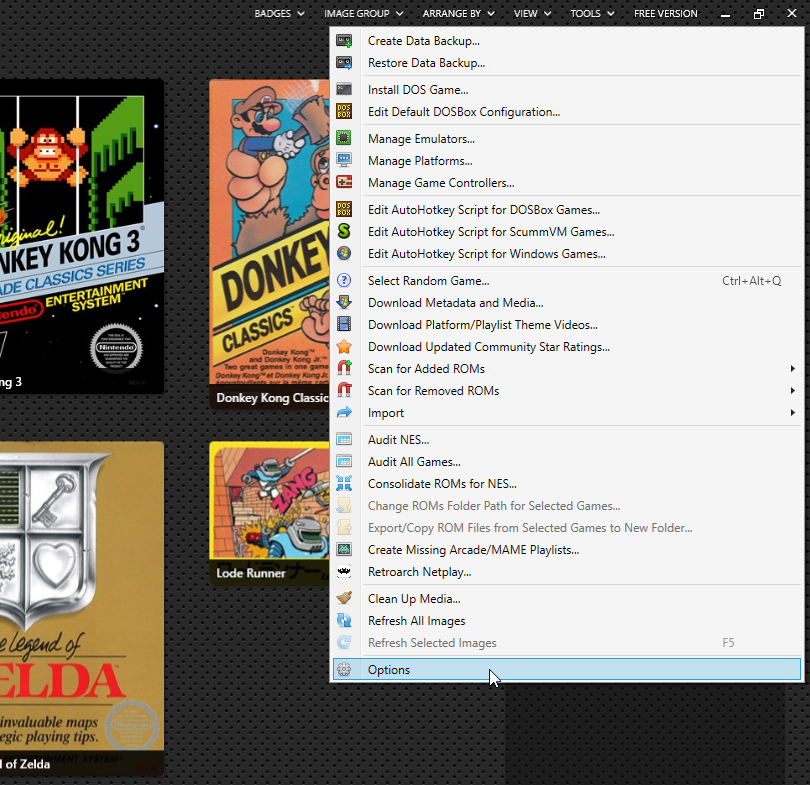Click the orange star icon for Community Star Ratings
810x785 pixels.
tap(344, 347)
